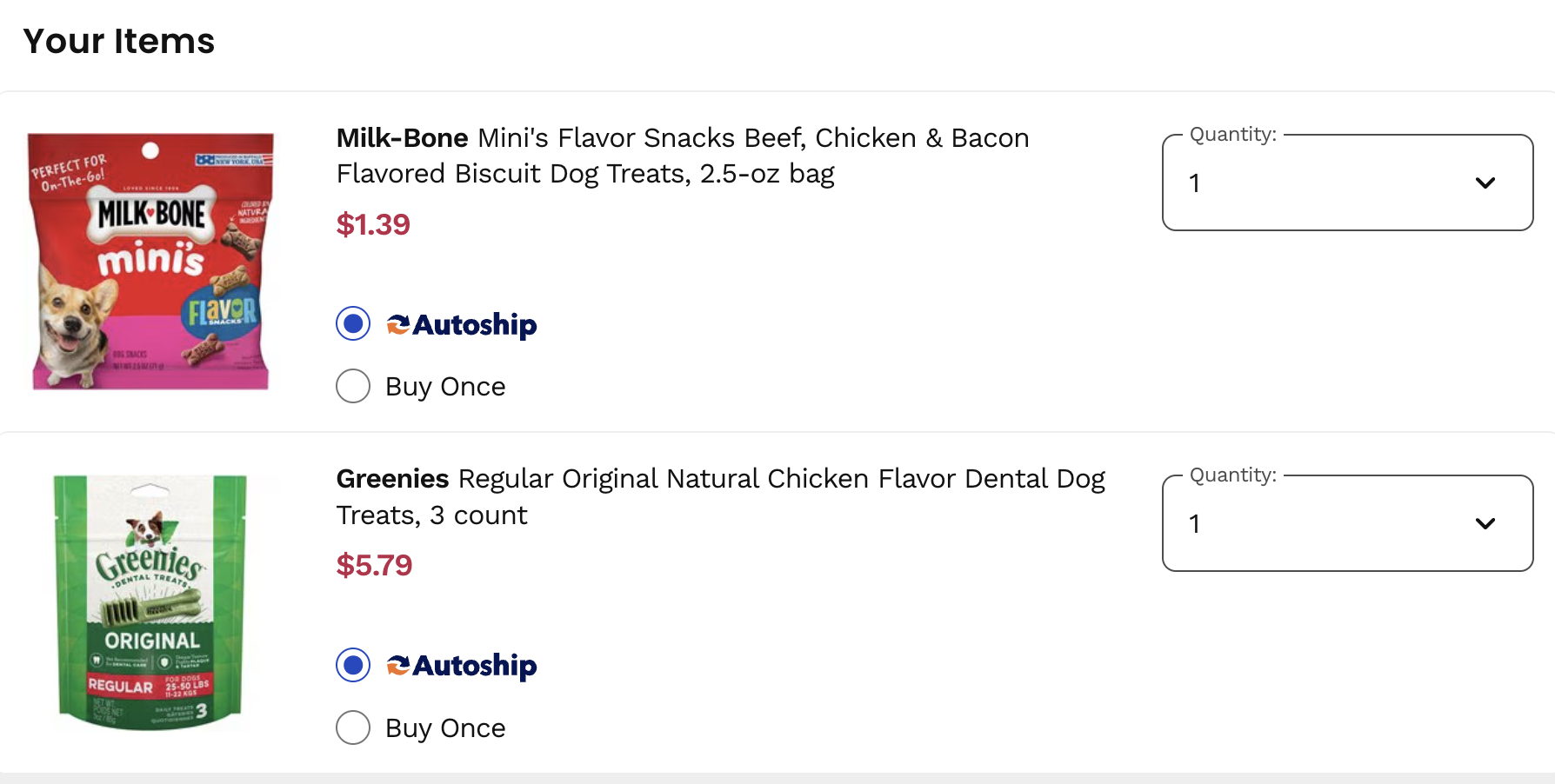This screenshot has height=784, width=1555.
Task: Select Buy Once for the Greenies dental treats
Action: click(353, 728)
